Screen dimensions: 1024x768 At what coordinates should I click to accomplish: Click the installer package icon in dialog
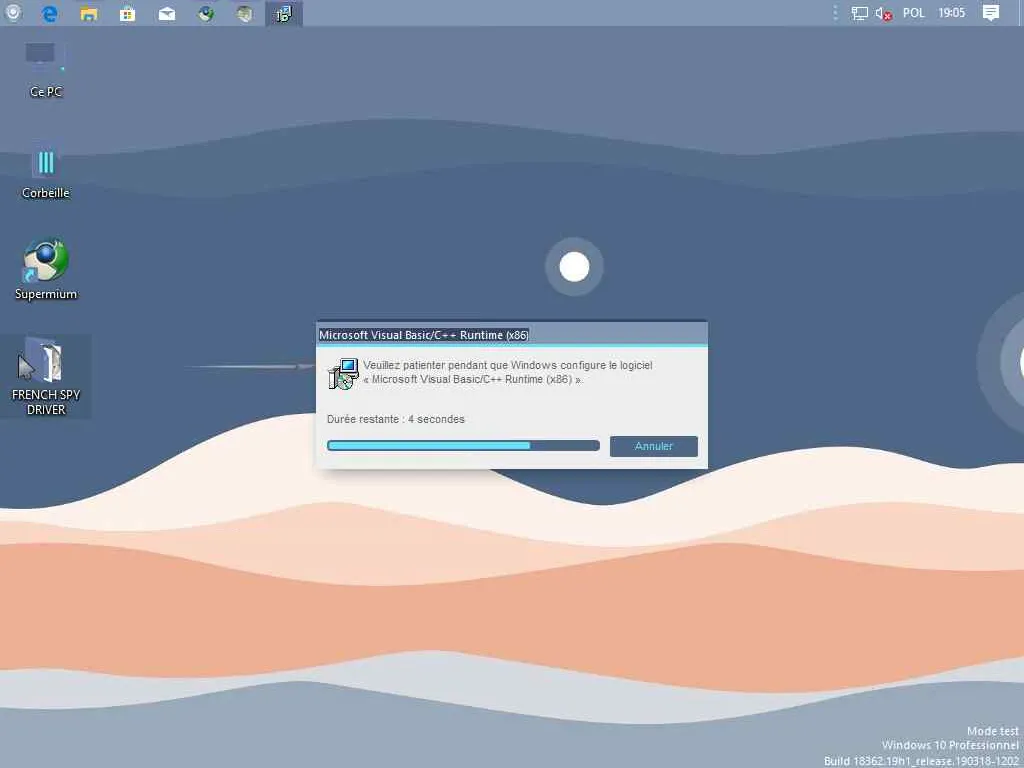pyautogui.click(x=344, y=374)
